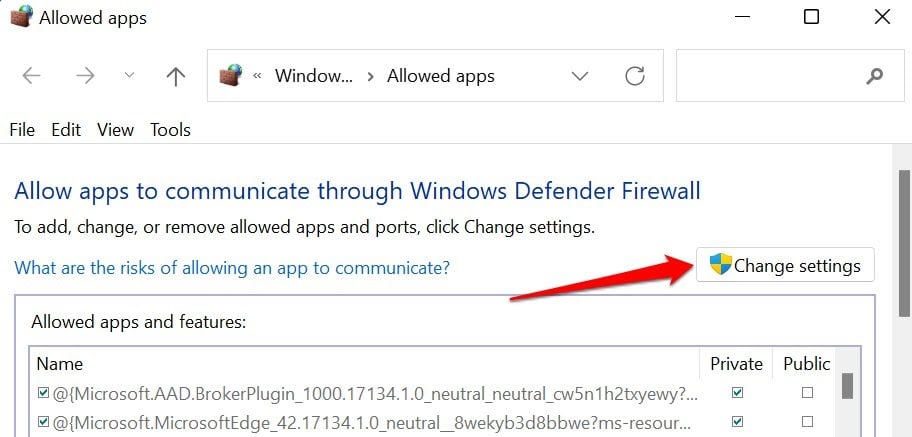Click the search input field

(x=765, y=76)
